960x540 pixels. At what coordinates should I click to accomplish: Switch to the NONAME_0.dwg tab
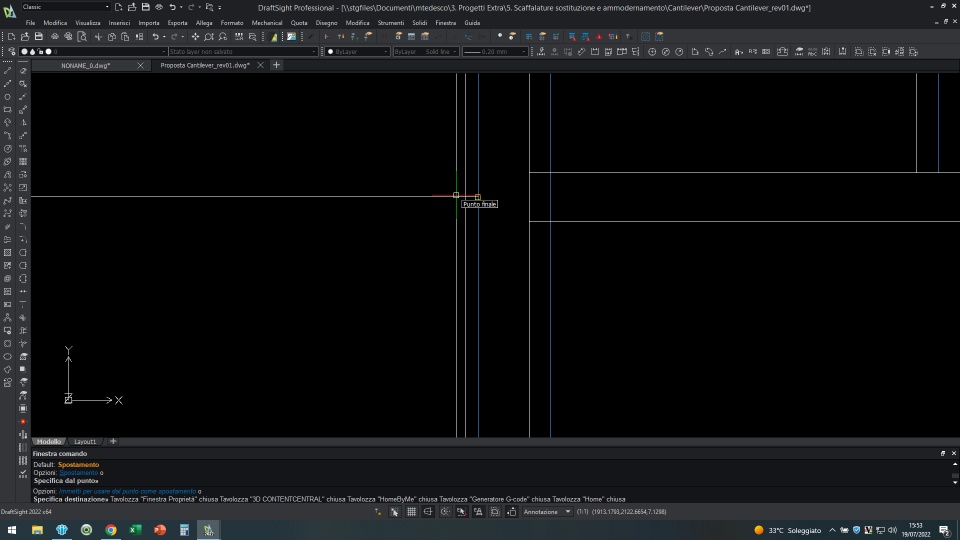pos(85,65)
